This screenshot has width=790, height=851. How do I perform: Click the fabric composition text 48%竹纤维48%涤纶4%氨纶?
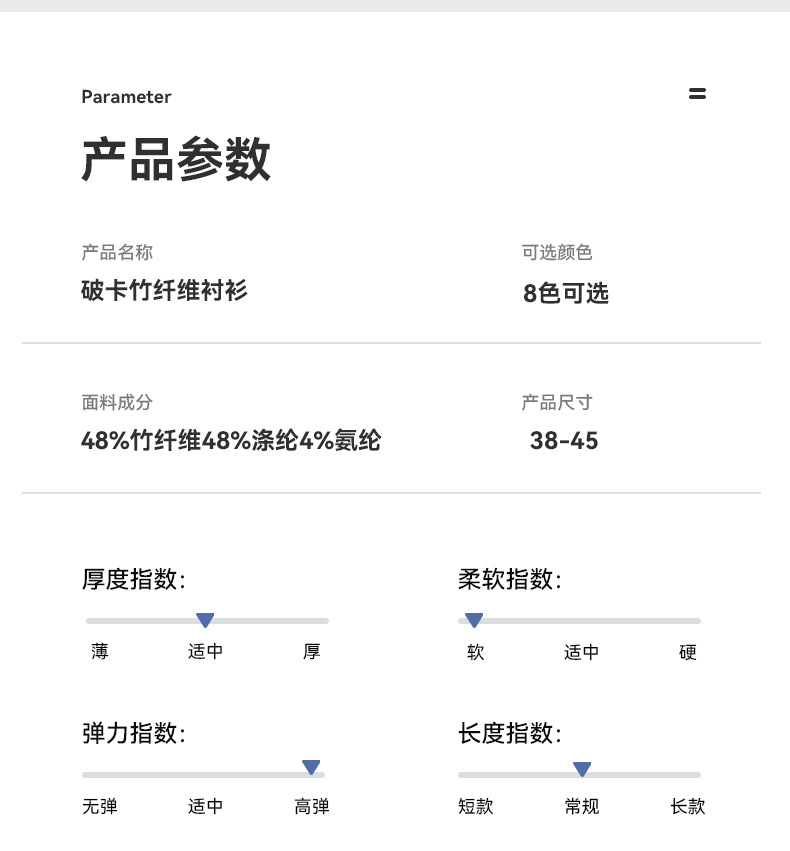point(231,440)
